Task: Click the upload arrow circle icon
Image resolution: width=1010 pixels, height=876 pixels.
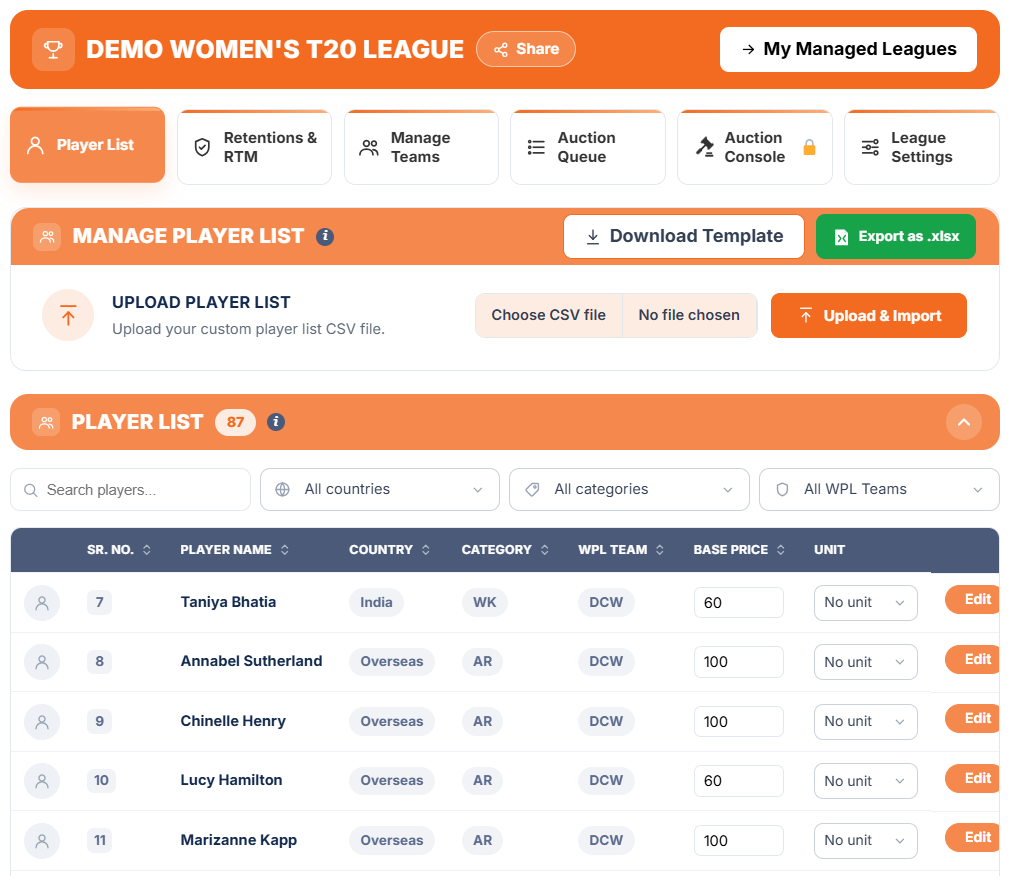Action: point(68,315)
